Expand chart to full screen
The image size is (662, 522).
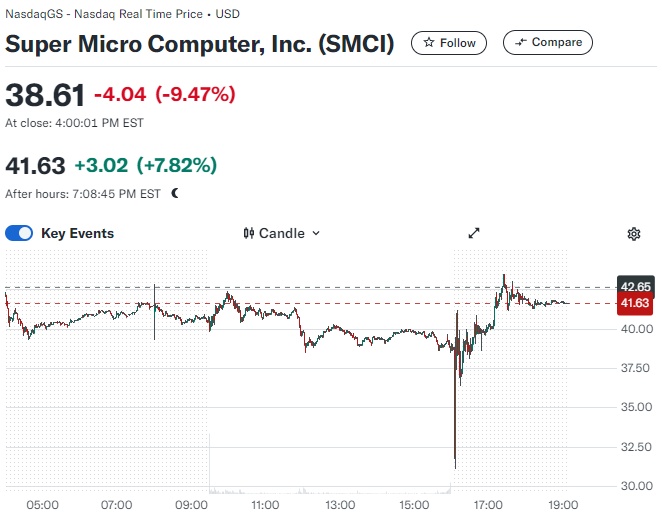point(475,233)
